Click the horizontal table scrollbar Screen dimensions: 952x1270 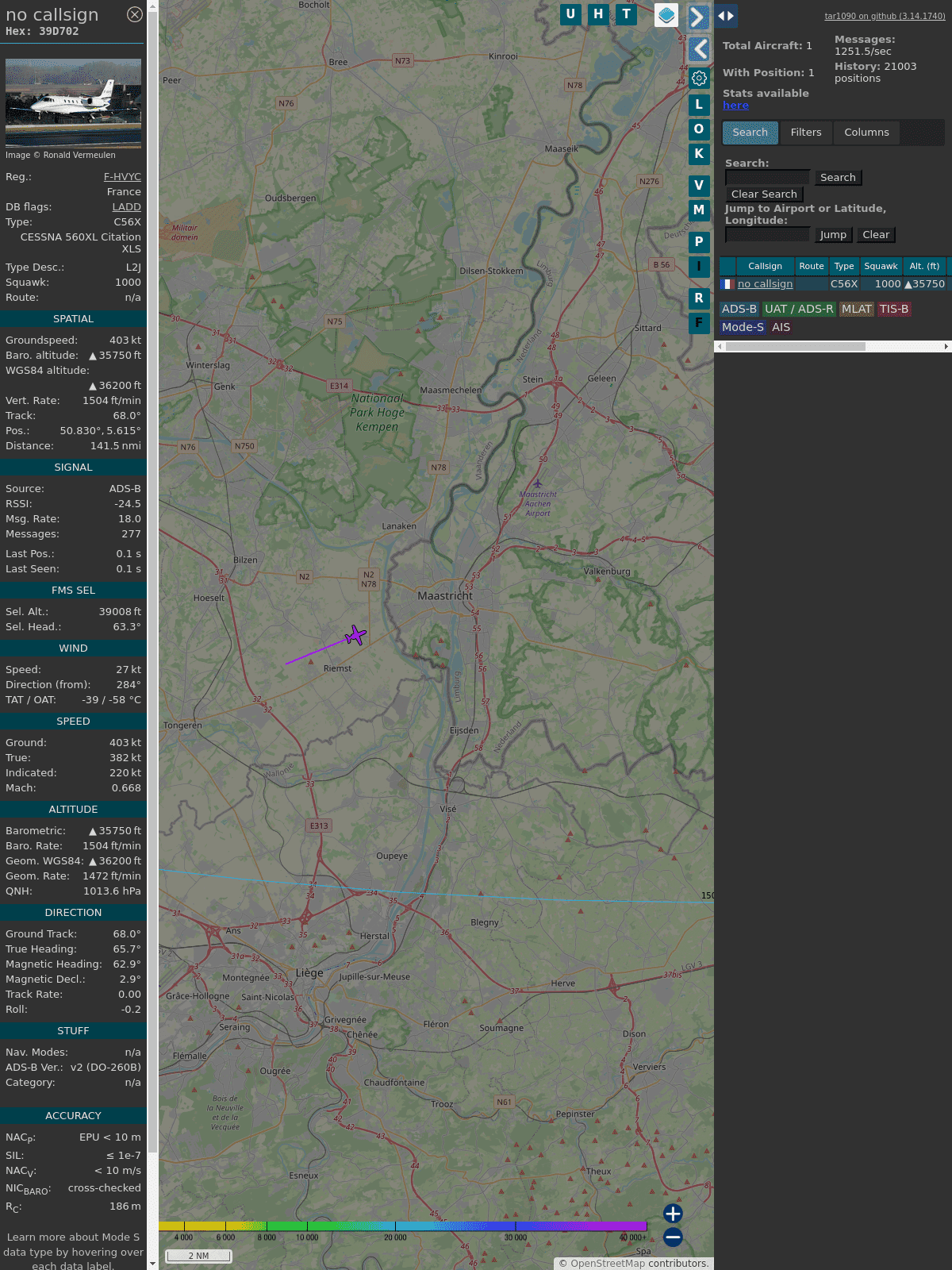click(x=795, y=347)
